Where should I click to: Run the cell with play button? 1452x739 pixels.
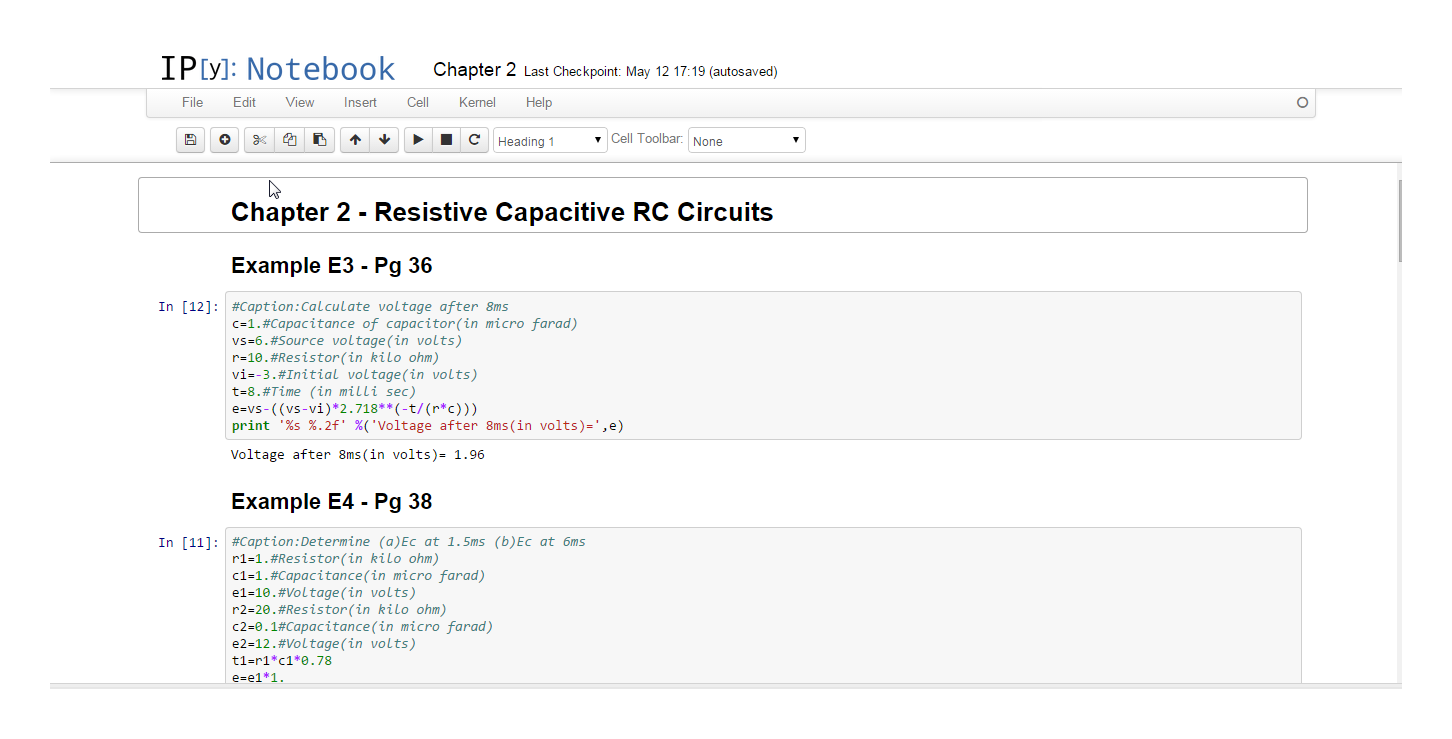[418, 140]
